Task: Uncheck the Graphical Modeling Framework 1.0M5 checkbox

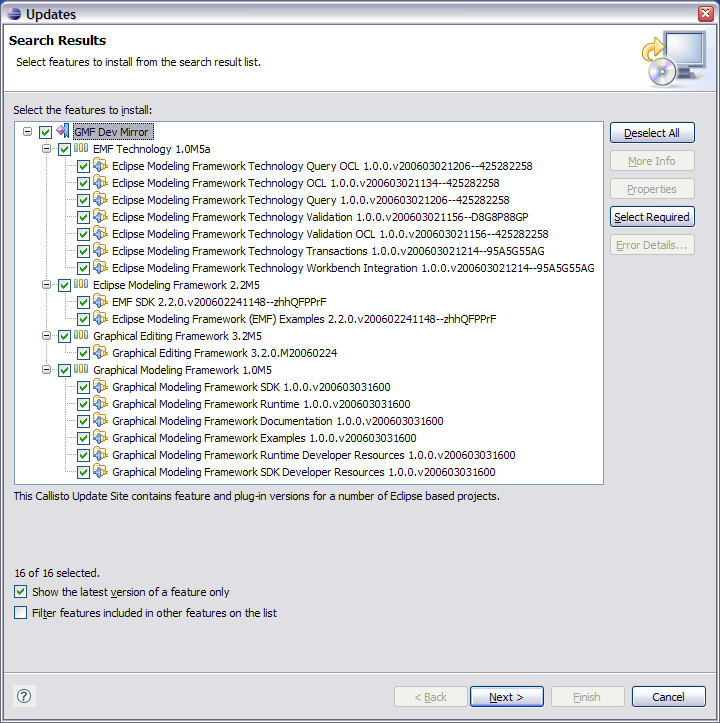Action: point(64,370)
